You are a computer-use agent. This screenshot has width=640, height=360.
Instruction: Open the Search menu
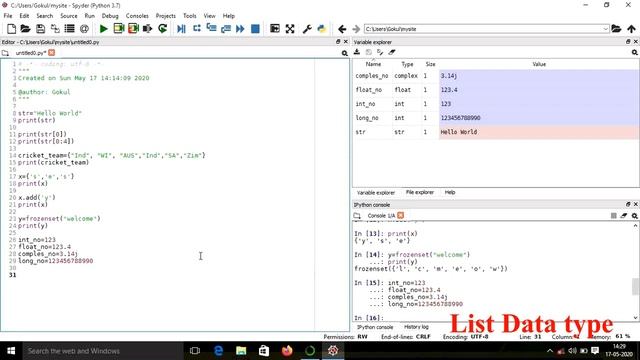[x=44, y=16]
